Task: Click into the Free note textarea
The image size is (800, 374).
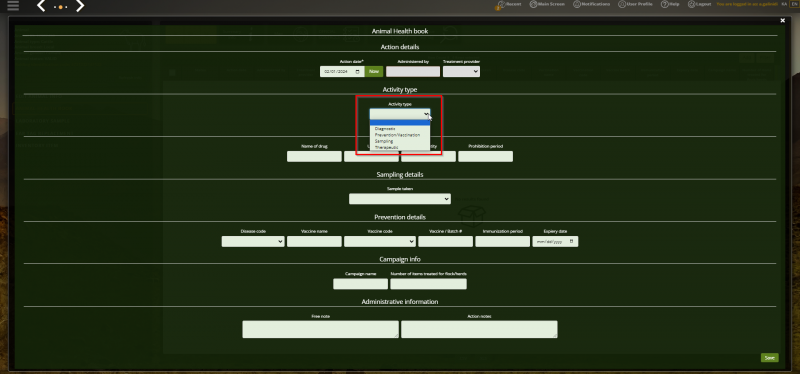Action: 320,329
